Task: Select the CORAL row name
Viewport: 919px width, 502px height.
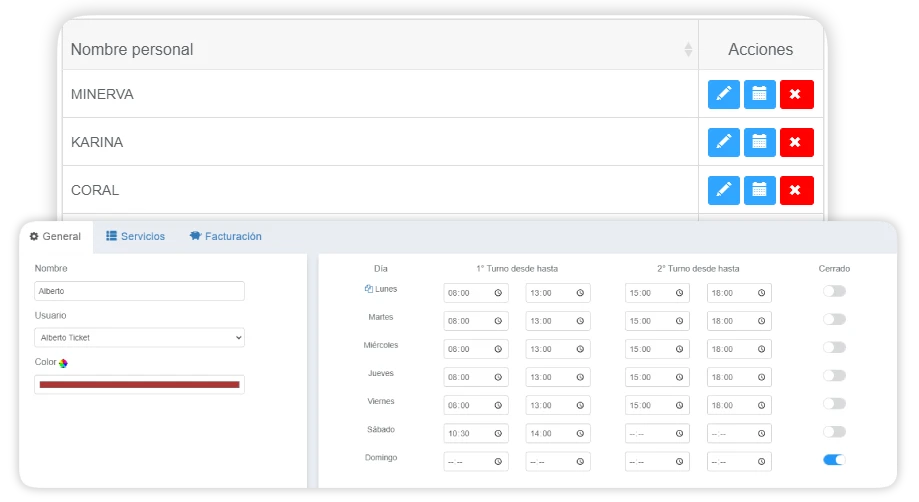Action: click(x=95, y=190)
